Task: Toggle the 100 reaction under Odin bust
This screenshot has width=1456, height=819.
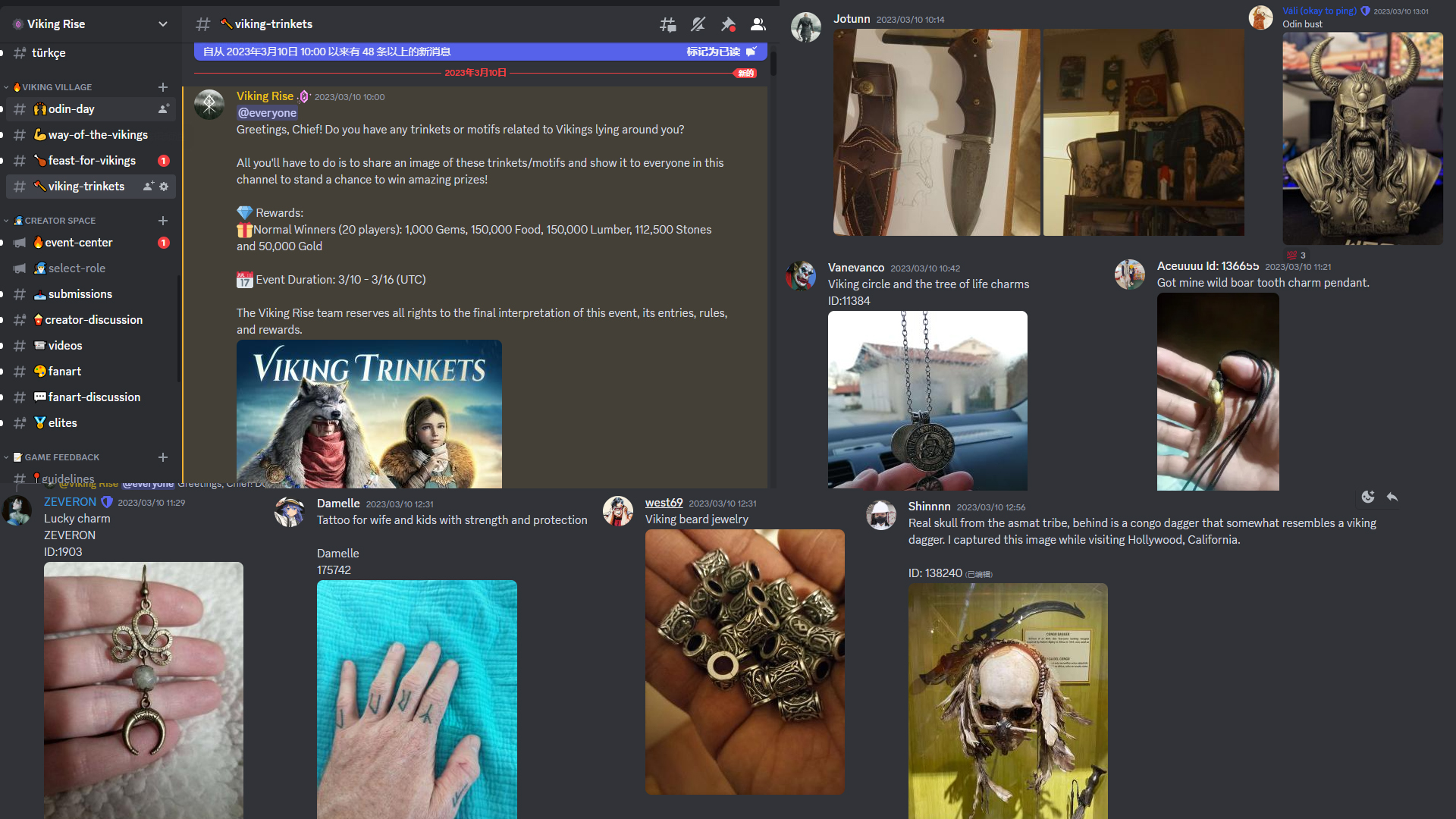Action: point(1296,256)
